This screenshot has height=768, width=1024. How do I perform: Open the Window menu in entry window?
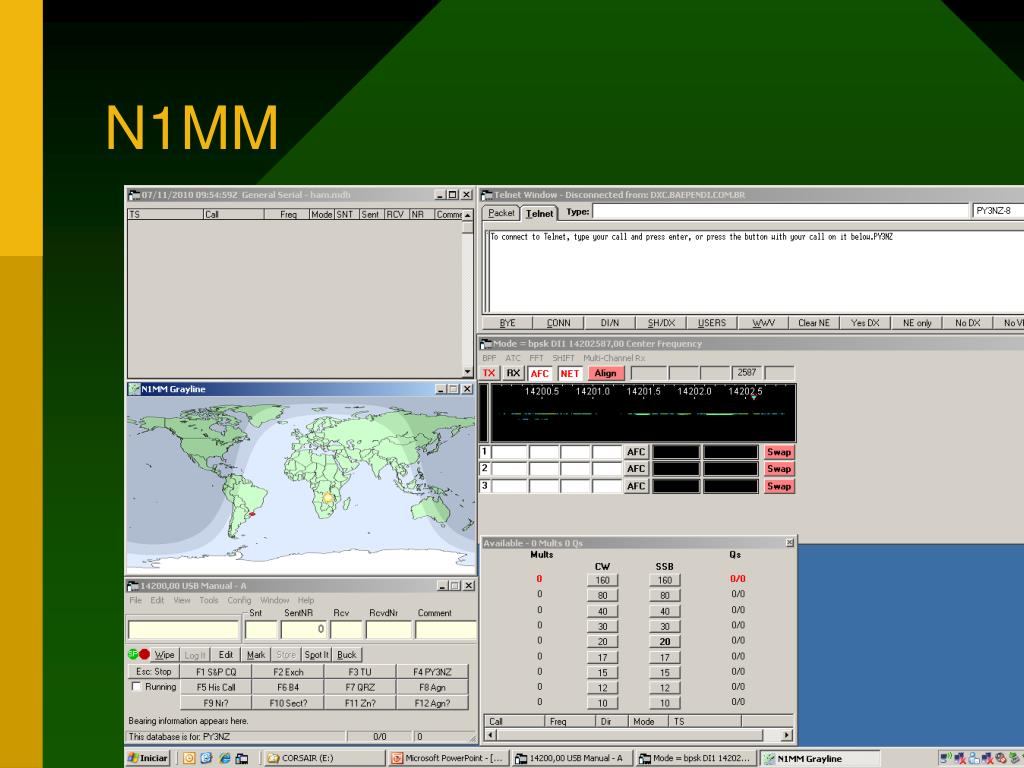274,600
